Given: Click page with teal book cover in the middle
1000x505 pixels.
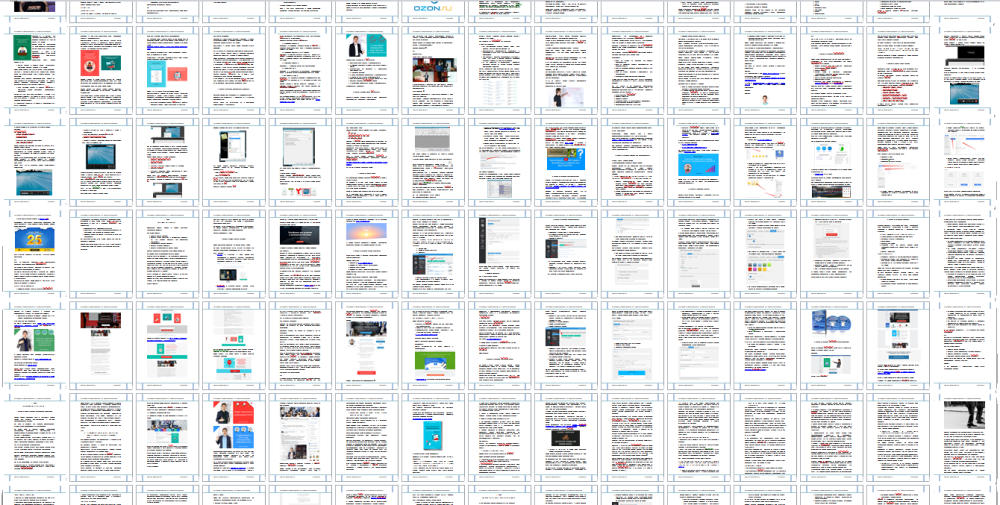Looking at the screenshot, I should click(432, 437).
